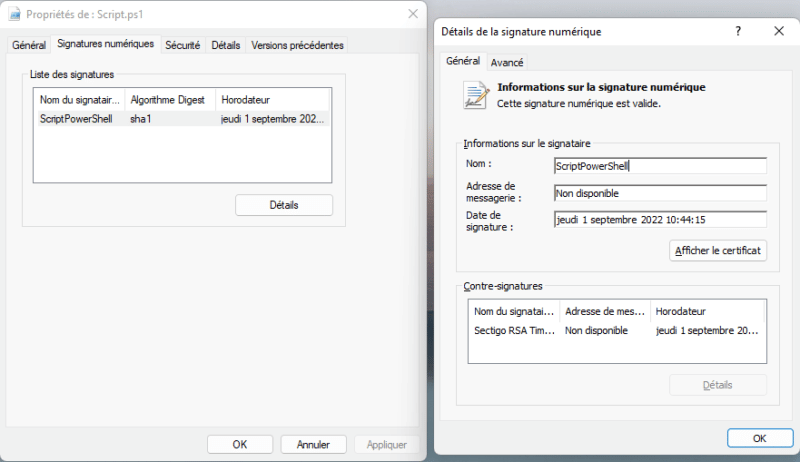Click the Nom field containing ScriptPowerShell
The image size is (800, 462).
coord(660,166)
